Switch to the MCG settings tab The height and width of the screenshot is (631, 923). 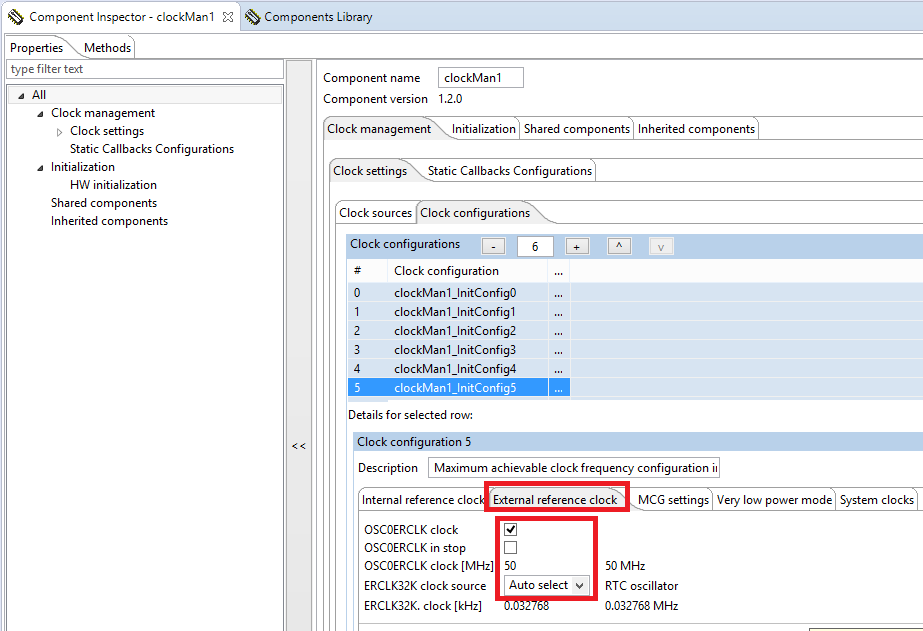673,500
